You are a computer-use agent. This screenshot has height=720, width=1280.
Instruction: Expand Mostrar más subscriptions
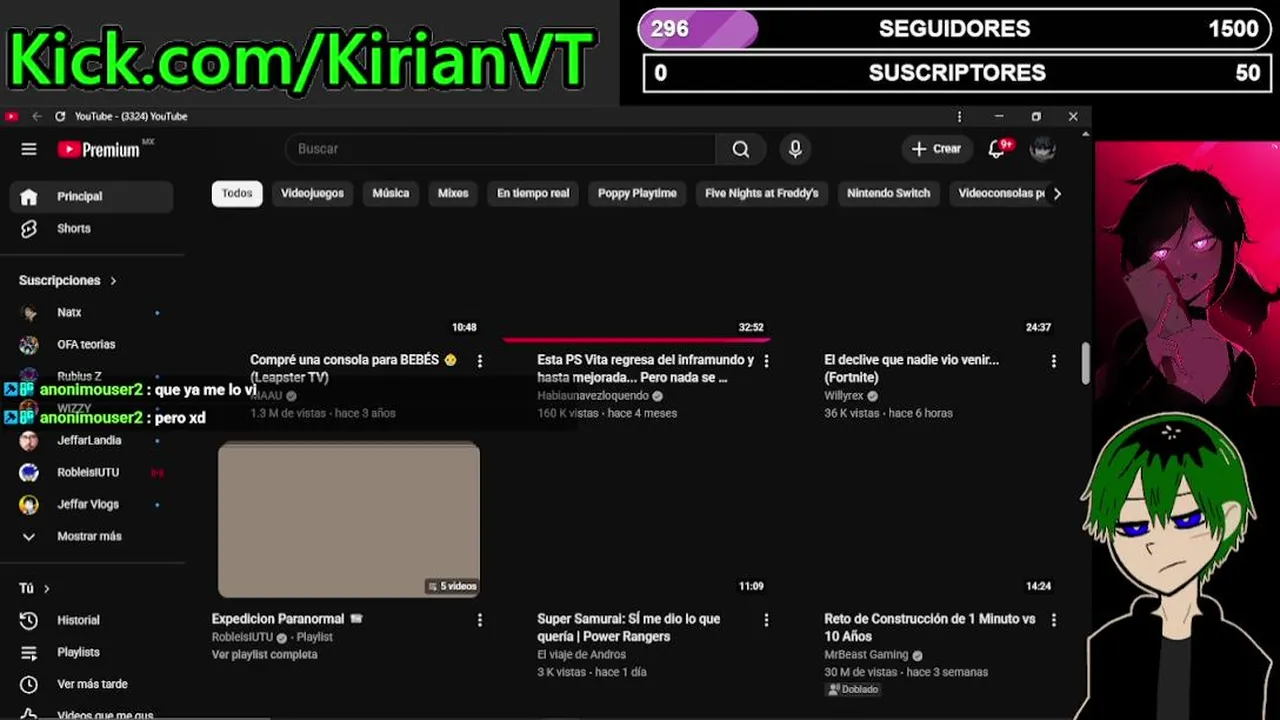(91, 537)
